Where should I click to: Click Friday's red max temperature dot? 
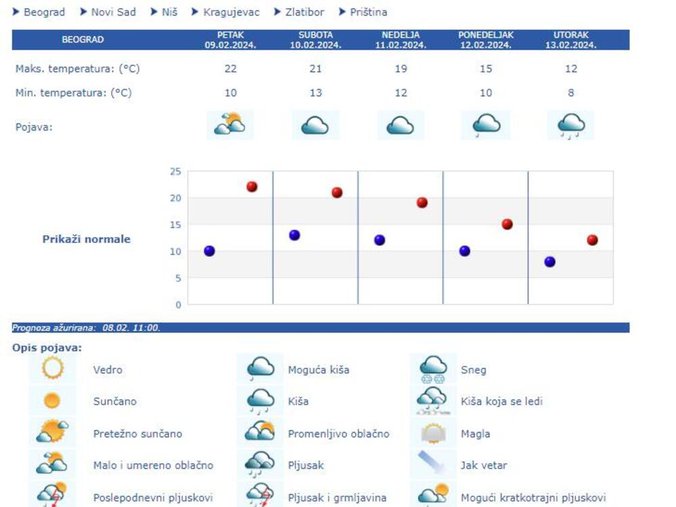click(252, 187)
